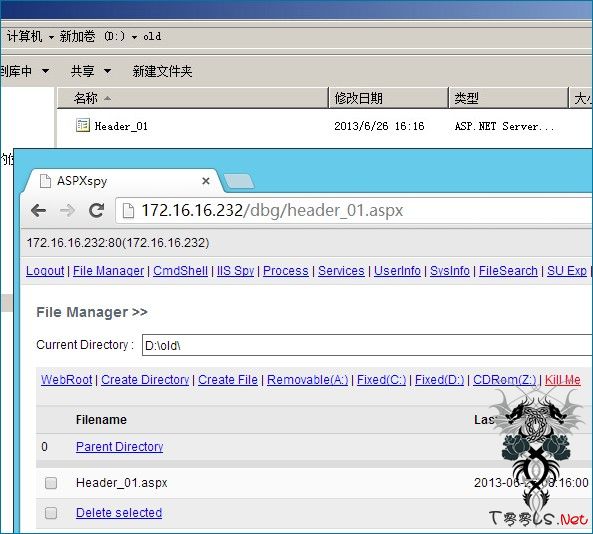Click the old folder breadcrumb

tap(152, 36)
